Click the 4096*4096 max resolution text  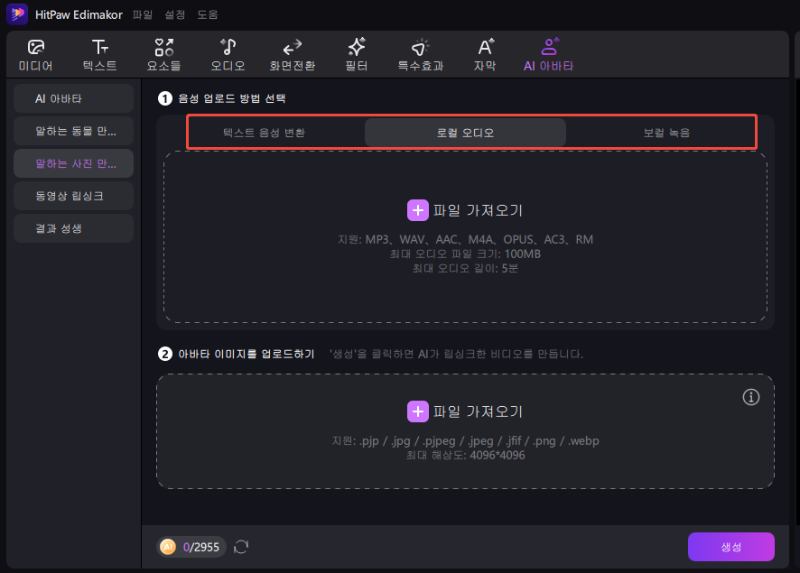tap(465, 455)
